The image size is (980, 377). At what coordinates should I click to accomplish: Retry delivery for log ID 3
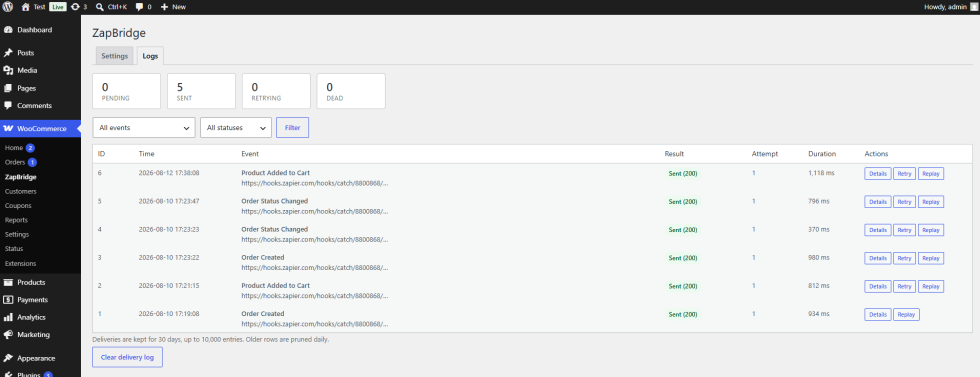(x=904, y=258)
